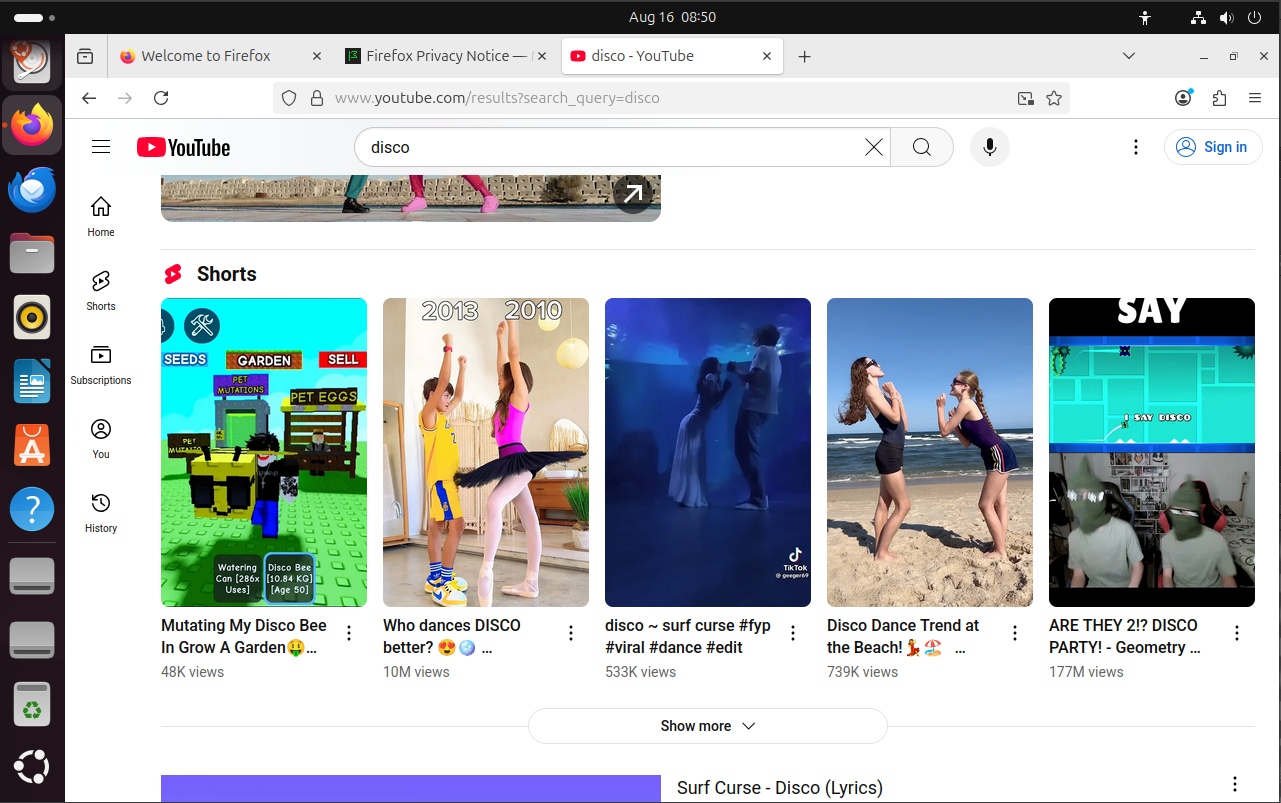Click the YouTube microphone voice search icon
Viewport: 1281px width, 803px height.
[x=989, y=148]
